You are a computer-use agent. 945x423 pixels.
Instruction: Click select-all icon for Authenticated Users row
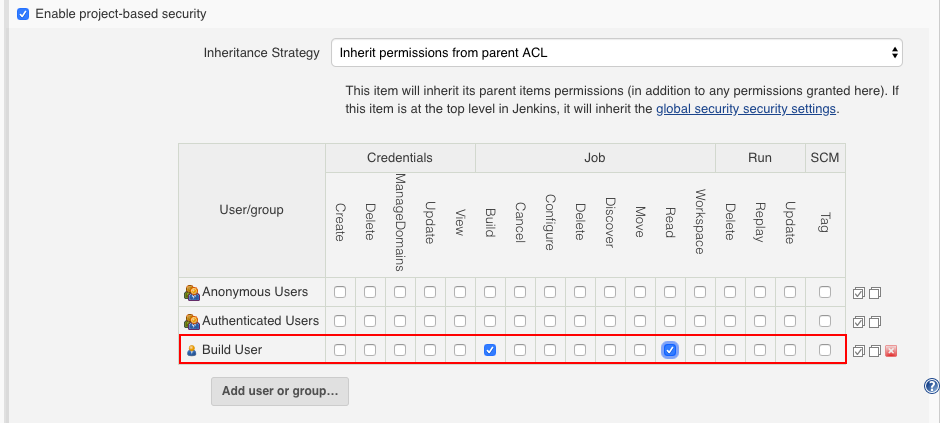[859, 322]
